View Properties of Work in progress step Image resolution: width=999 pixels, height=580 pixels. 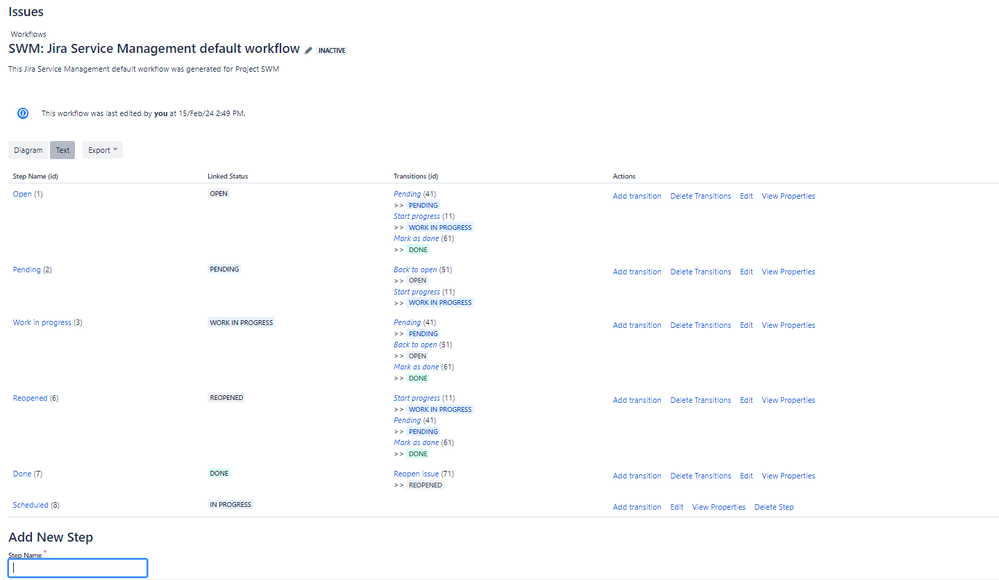pos(789,325)
